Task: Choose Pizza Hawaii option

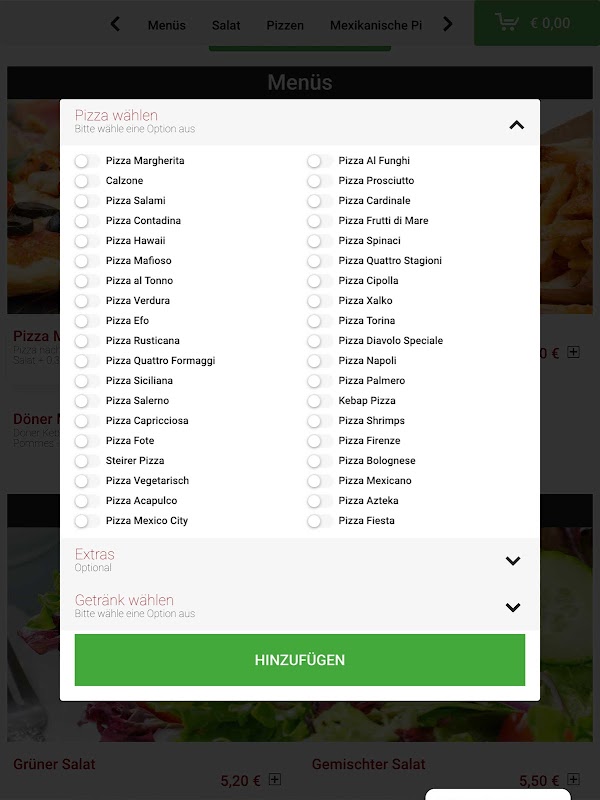Action: tap(88, 241)
